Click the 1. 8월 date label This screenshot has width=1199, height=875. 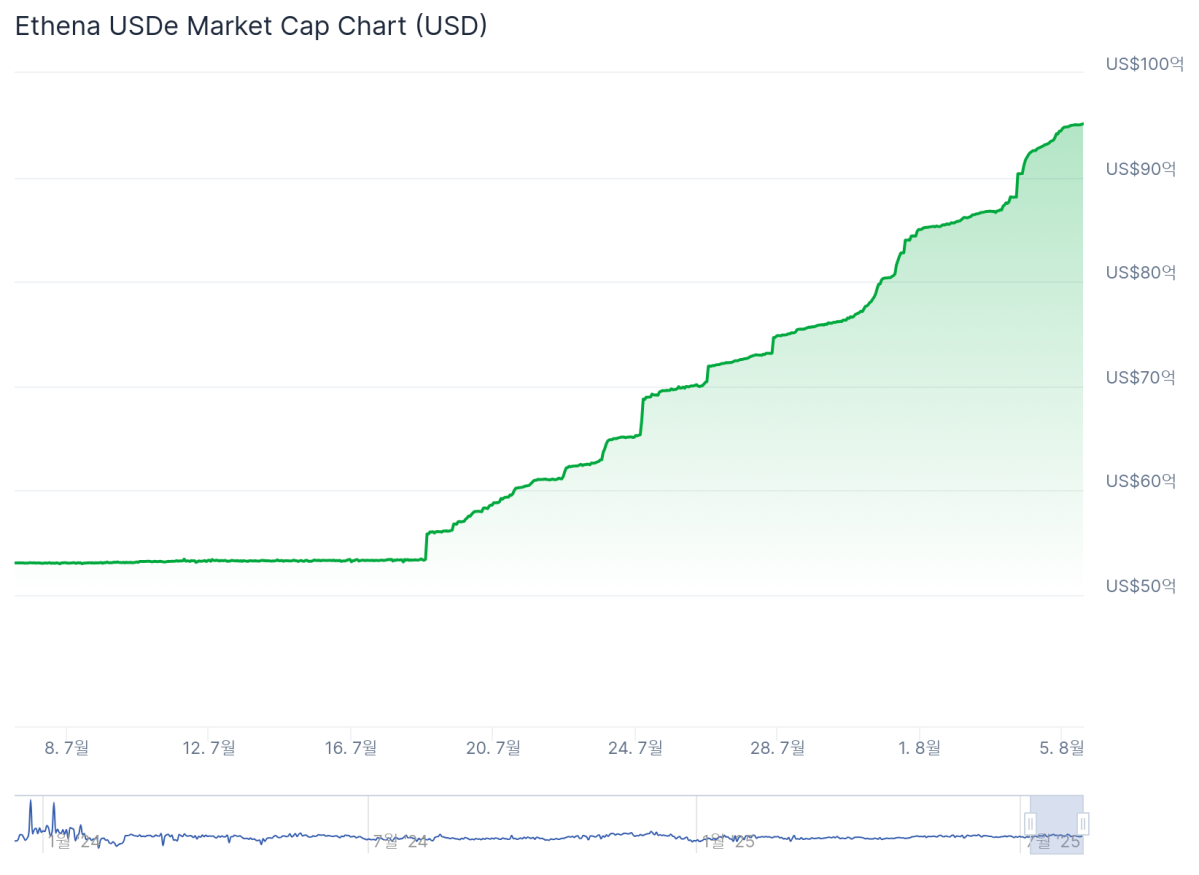click(919, 747)
